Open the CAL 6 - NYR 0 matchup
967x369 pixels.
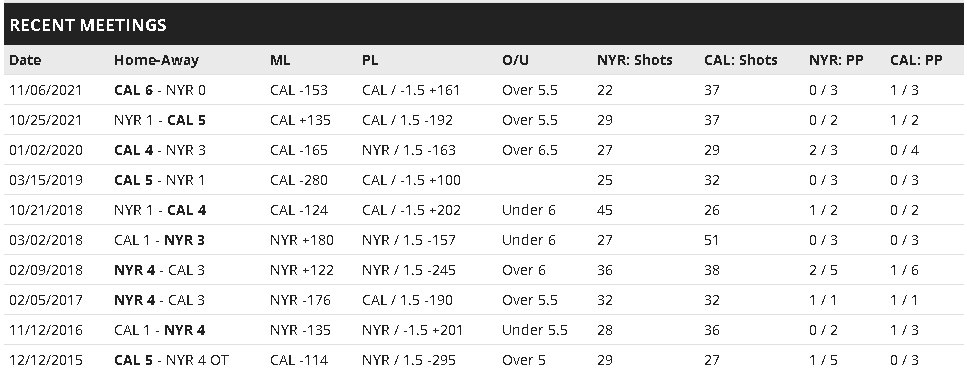coord(160,91)
